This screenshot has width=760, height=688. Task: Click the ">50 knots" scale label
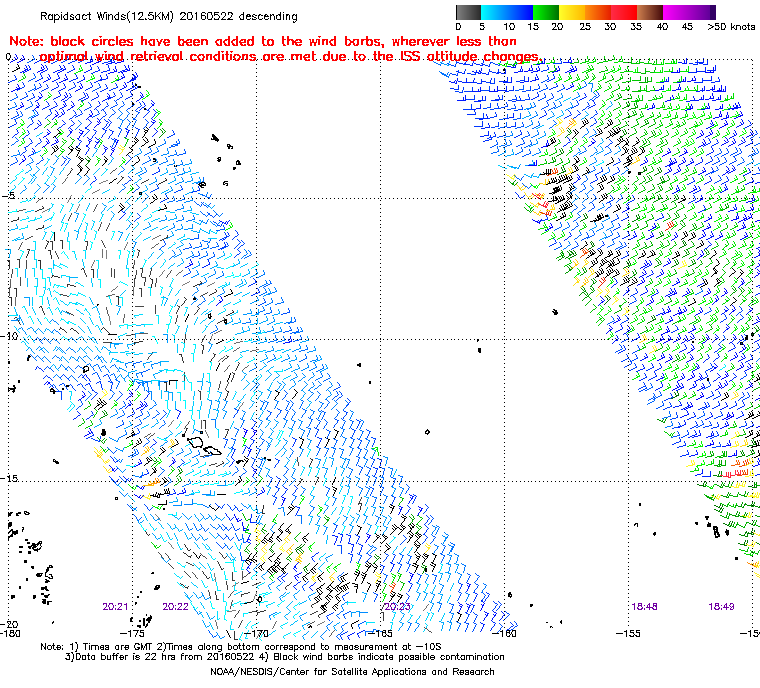coord(731,27)
